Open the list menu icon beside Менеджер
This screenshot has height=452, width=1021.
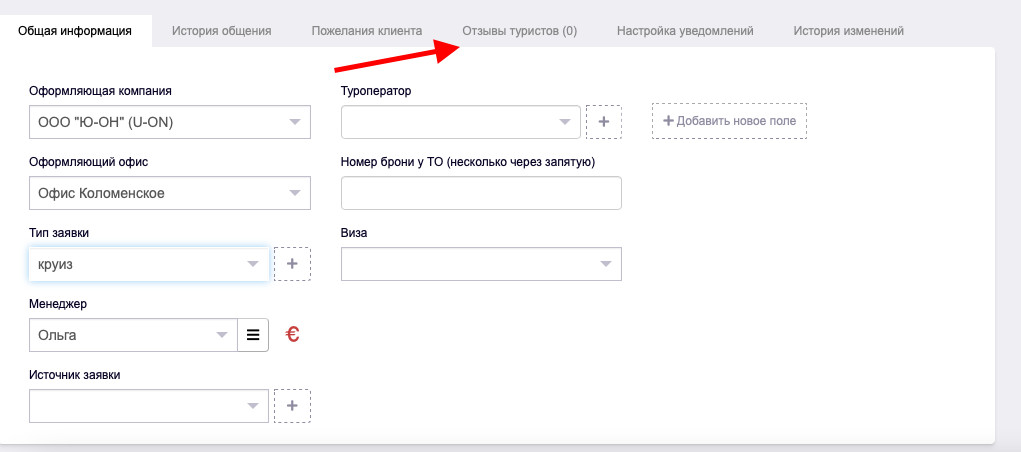(253, 335)
